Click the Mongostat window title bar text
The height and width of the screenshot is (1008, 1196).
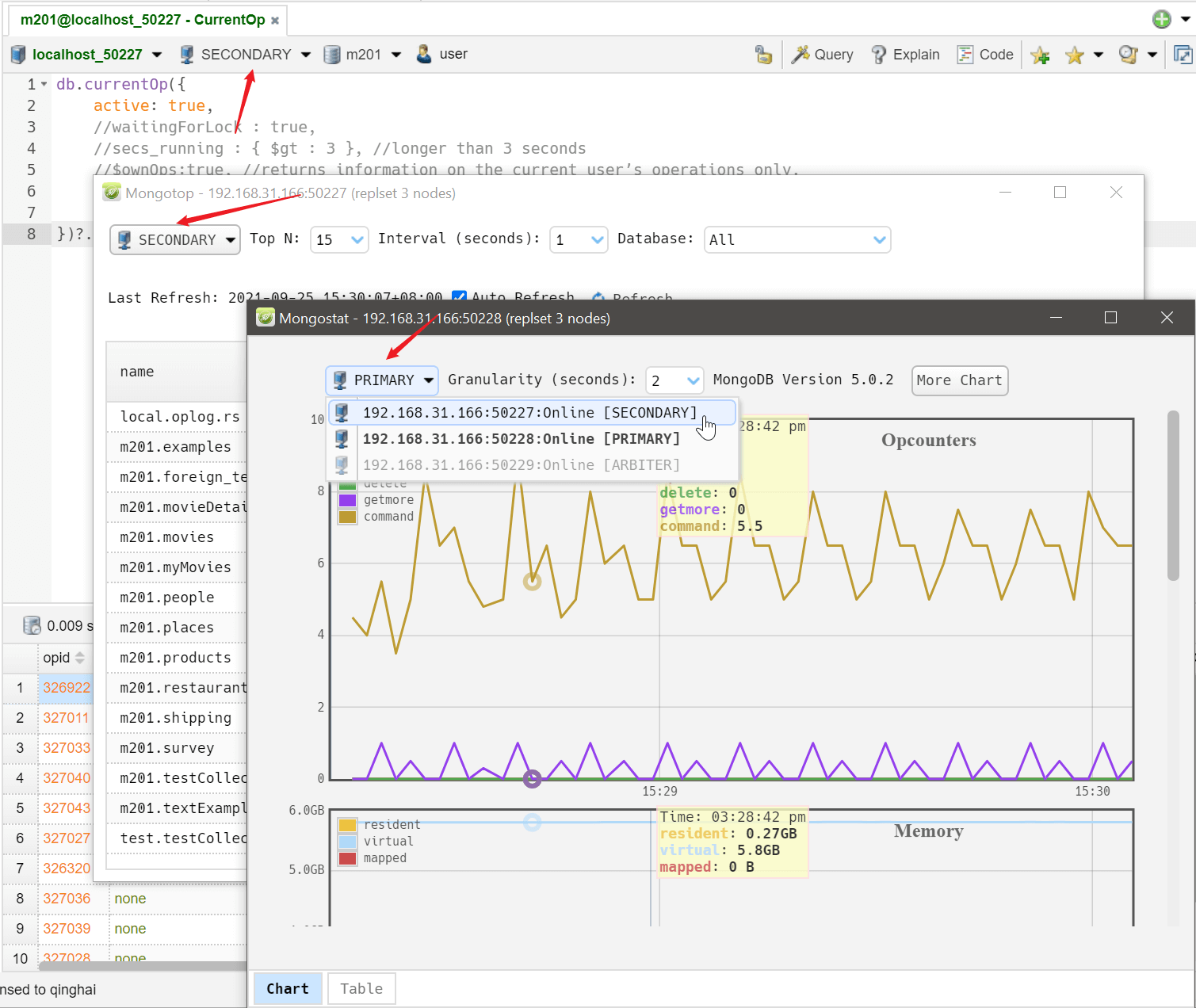445,319
